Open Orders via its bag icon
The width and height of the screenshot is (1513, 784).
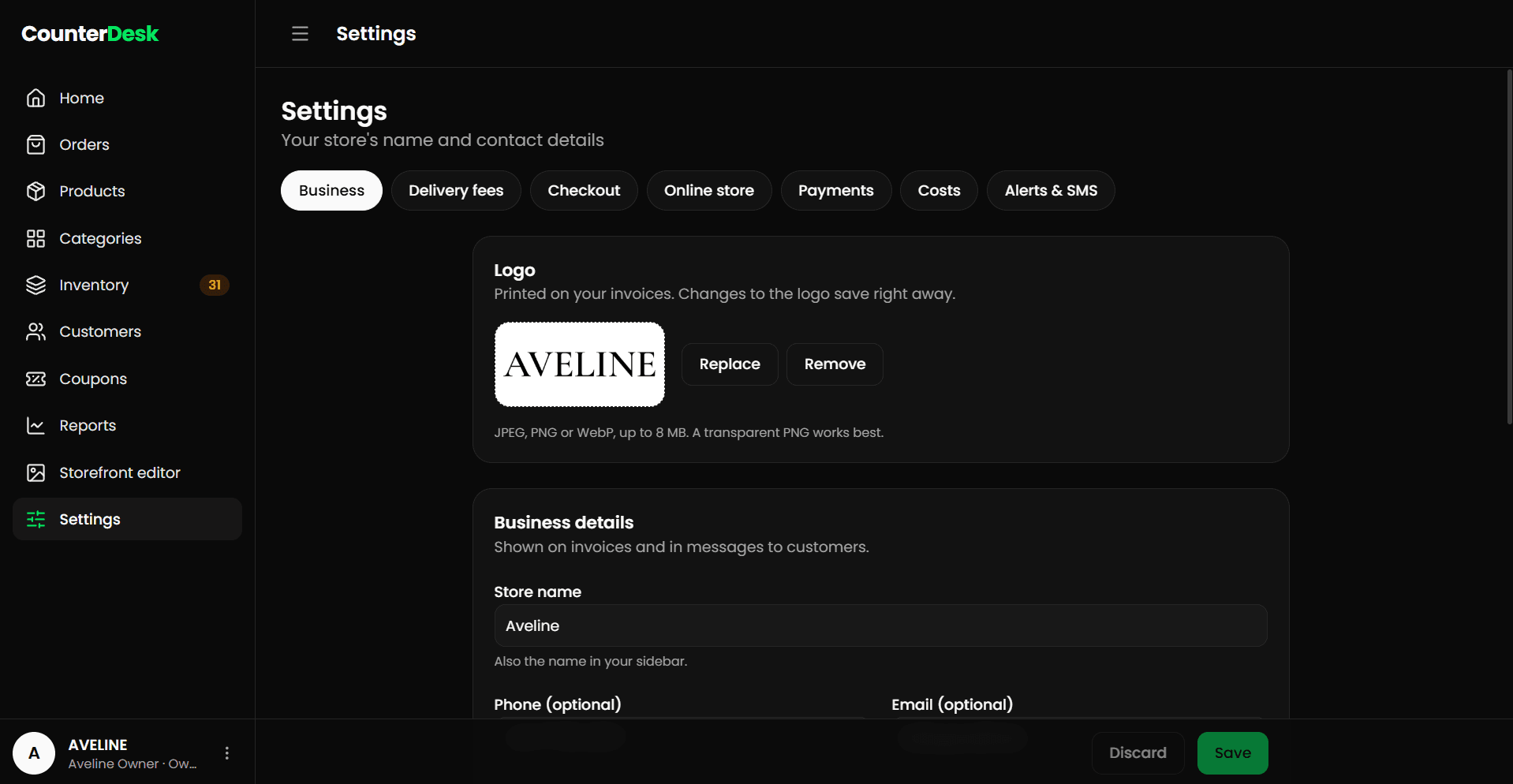pos(35,144)
